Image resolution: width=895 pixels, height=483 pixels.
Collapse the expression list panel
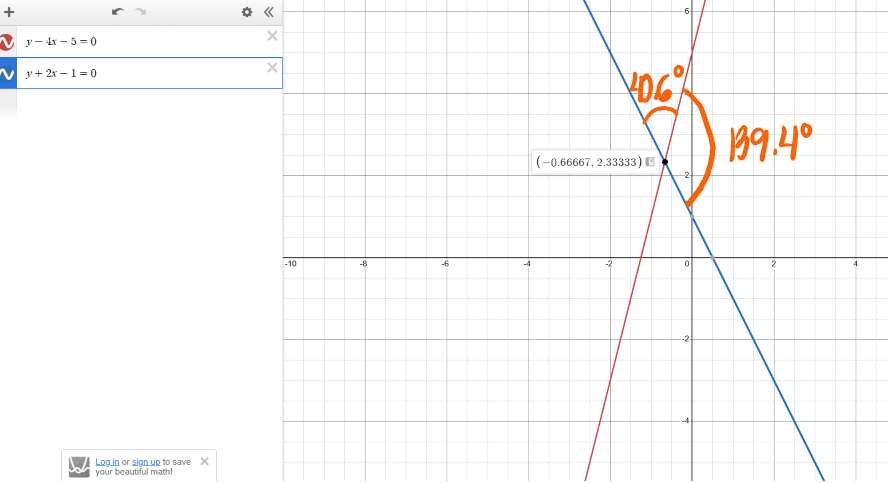[268, 12]
